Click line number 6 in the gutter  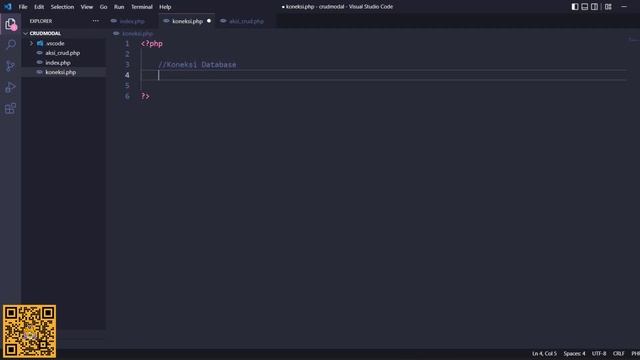click(x=127, y=96)
